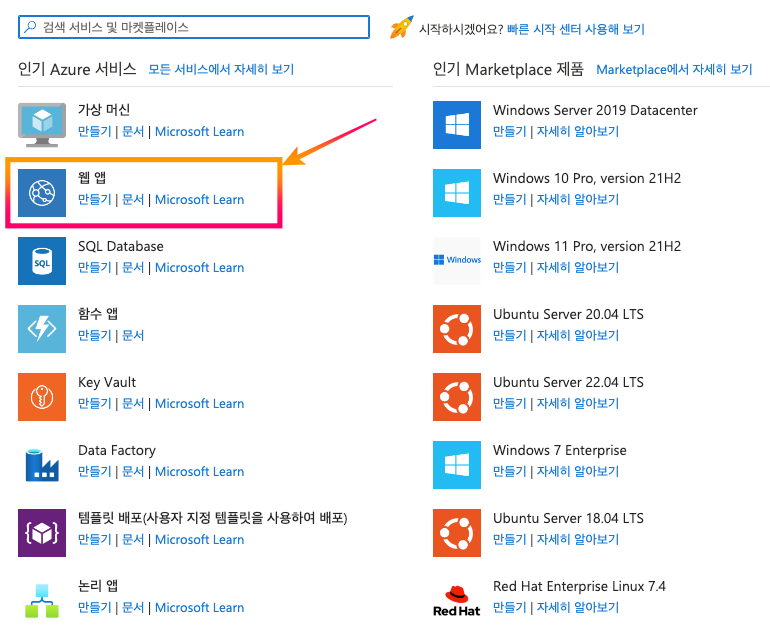Click the 템플릿 배포 template deployment icon
Viewport: 770px width, 637px height.
pos(42,533)
